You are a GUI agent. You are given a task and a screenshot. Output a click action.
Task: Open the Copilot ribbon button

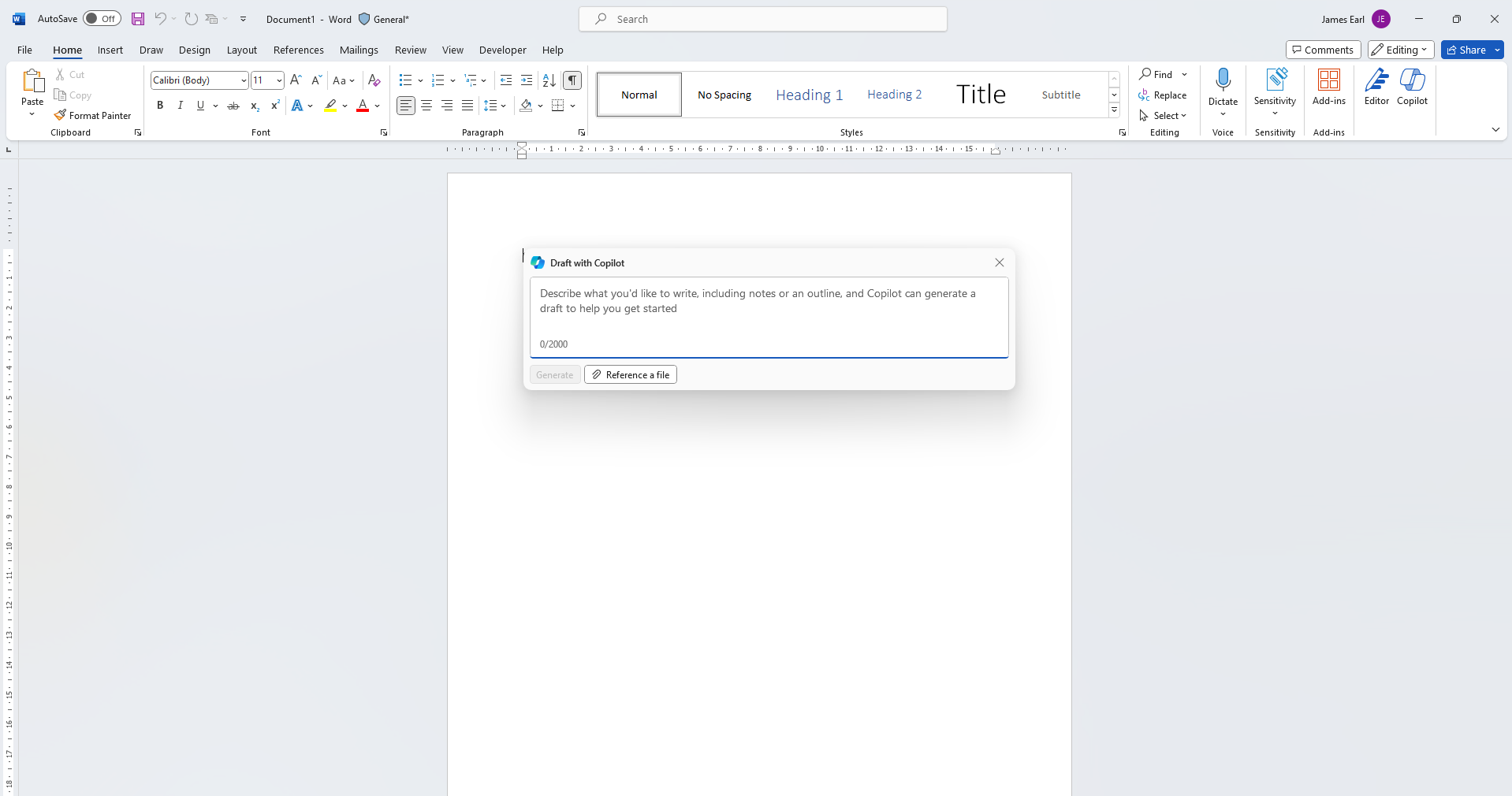pyautogui.click(x=1412, y=87)
